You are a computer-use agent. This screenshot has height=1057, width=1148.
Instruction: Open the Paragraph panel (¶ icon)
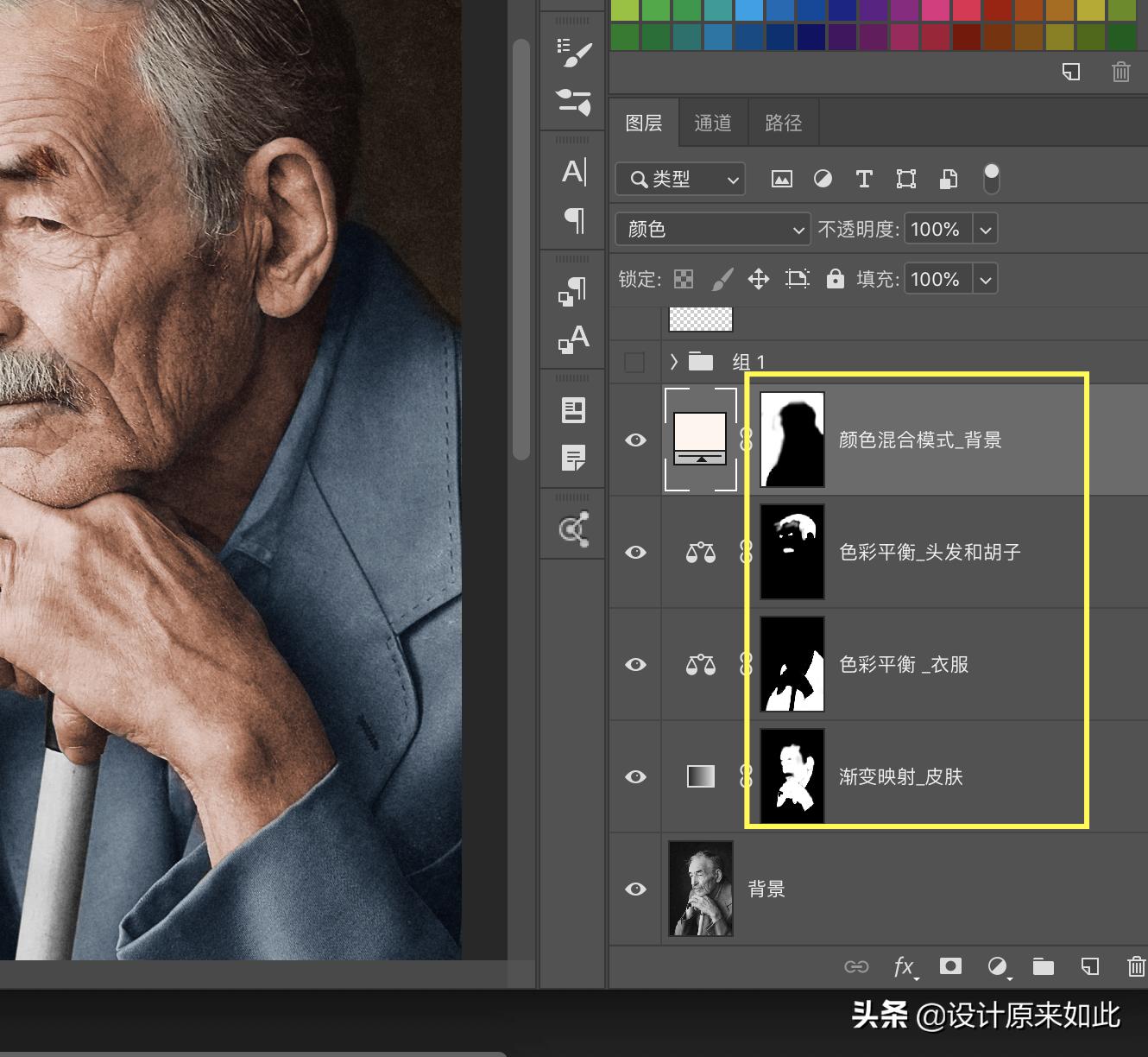click(572, 222)
